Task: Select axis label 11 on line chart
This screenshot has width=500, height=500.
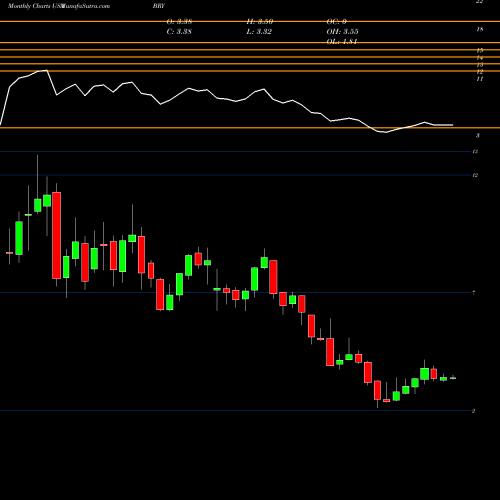Action: [x=480, y=79]
